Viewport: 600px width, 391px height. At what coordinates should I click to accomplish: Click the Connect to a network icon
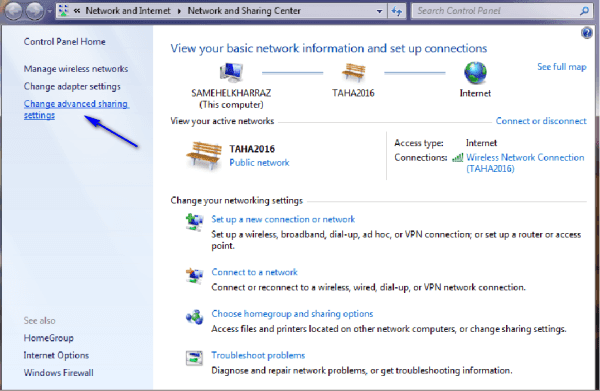[194, 275]
